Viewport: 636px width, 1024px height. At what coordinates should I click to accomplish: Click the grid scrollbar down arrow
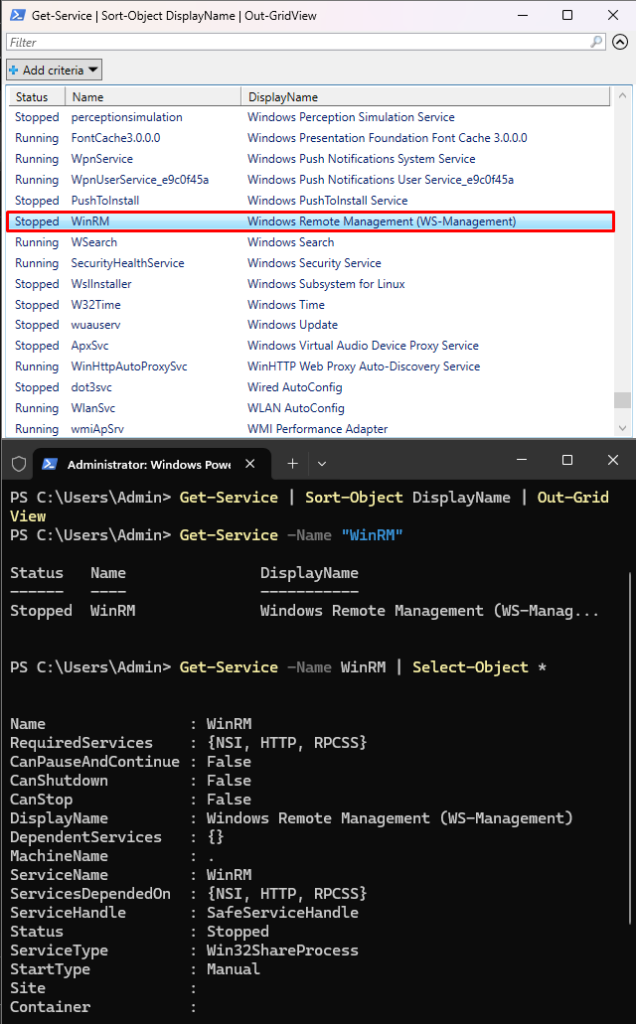coord(622,428)
